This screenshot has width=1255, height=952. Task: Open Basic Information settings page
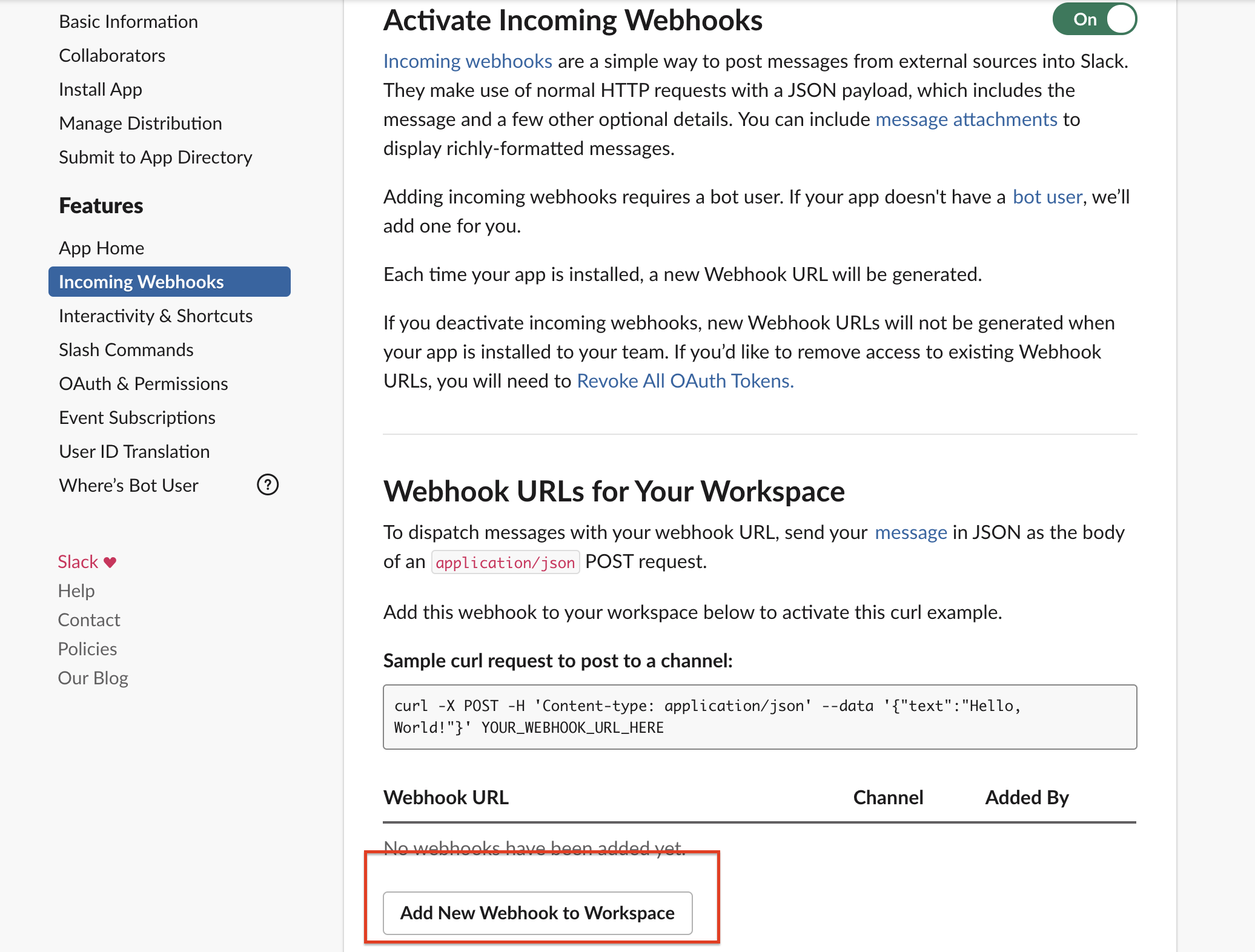coord(128,22)
